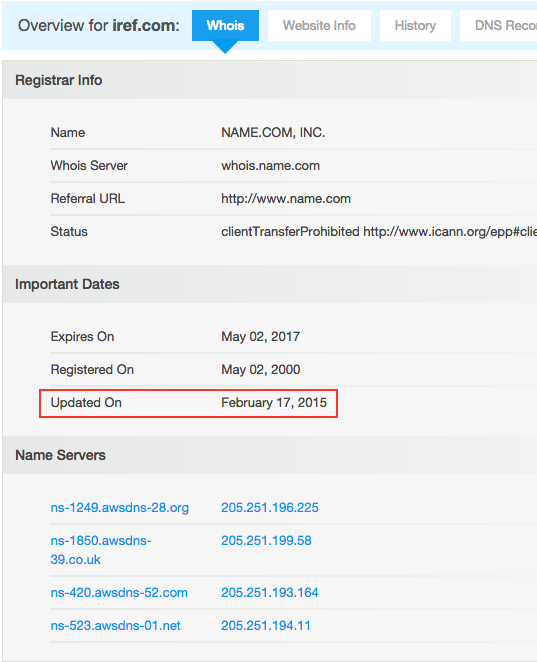Open the ns-1850.awsdns-39.co.uk link

(x=101, y=550)
